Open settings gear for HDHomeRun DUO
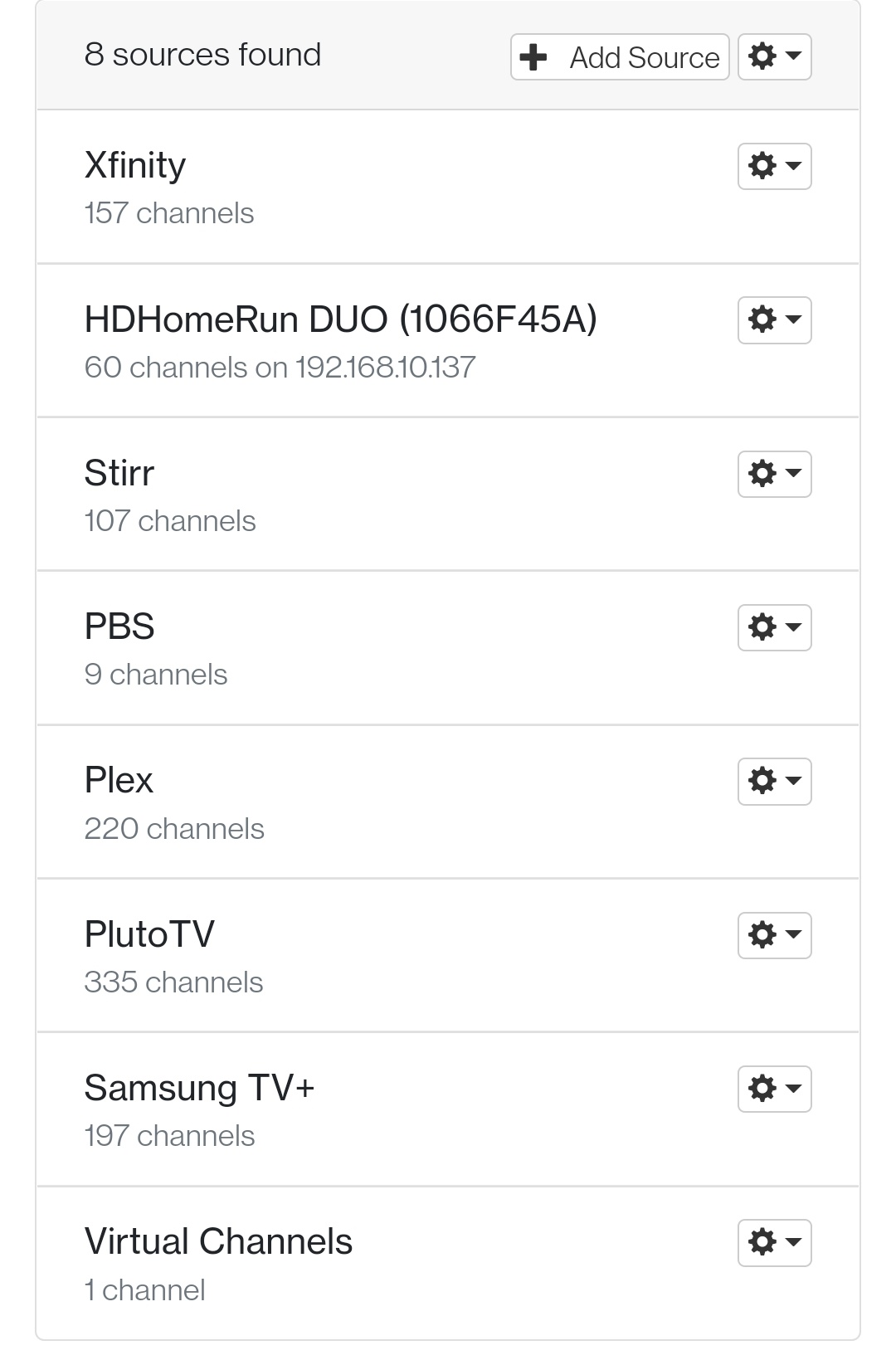The height and width of the screenshot is (1360, 896). pyautogui.click(x=774, y=319)
